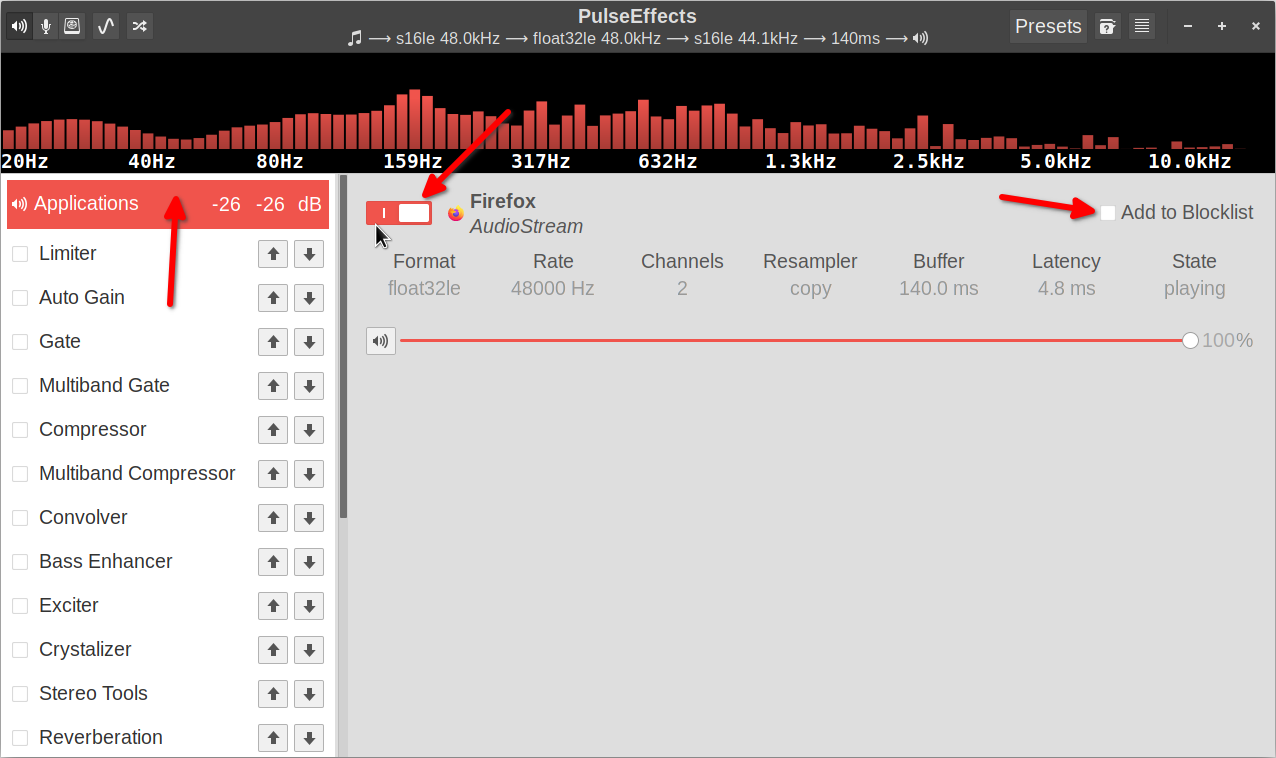Select the Reverberation plugin row label
The width and height of the screenshot is (1276, 758).
(x=101, y=738)
